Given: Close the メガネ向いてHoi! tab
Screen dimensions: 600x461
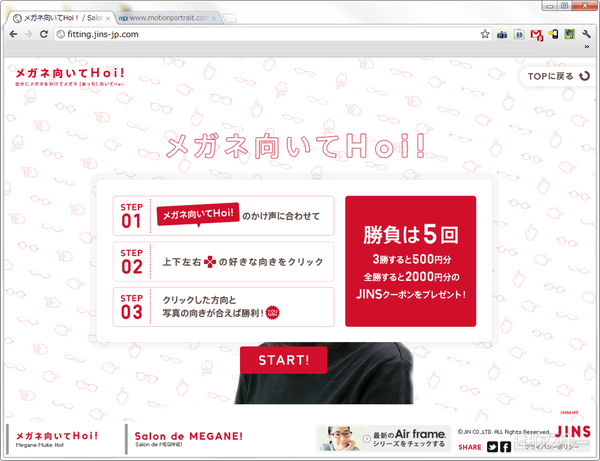Looking at the screenshot, I should pyautogui.click(x=108, y=18).
